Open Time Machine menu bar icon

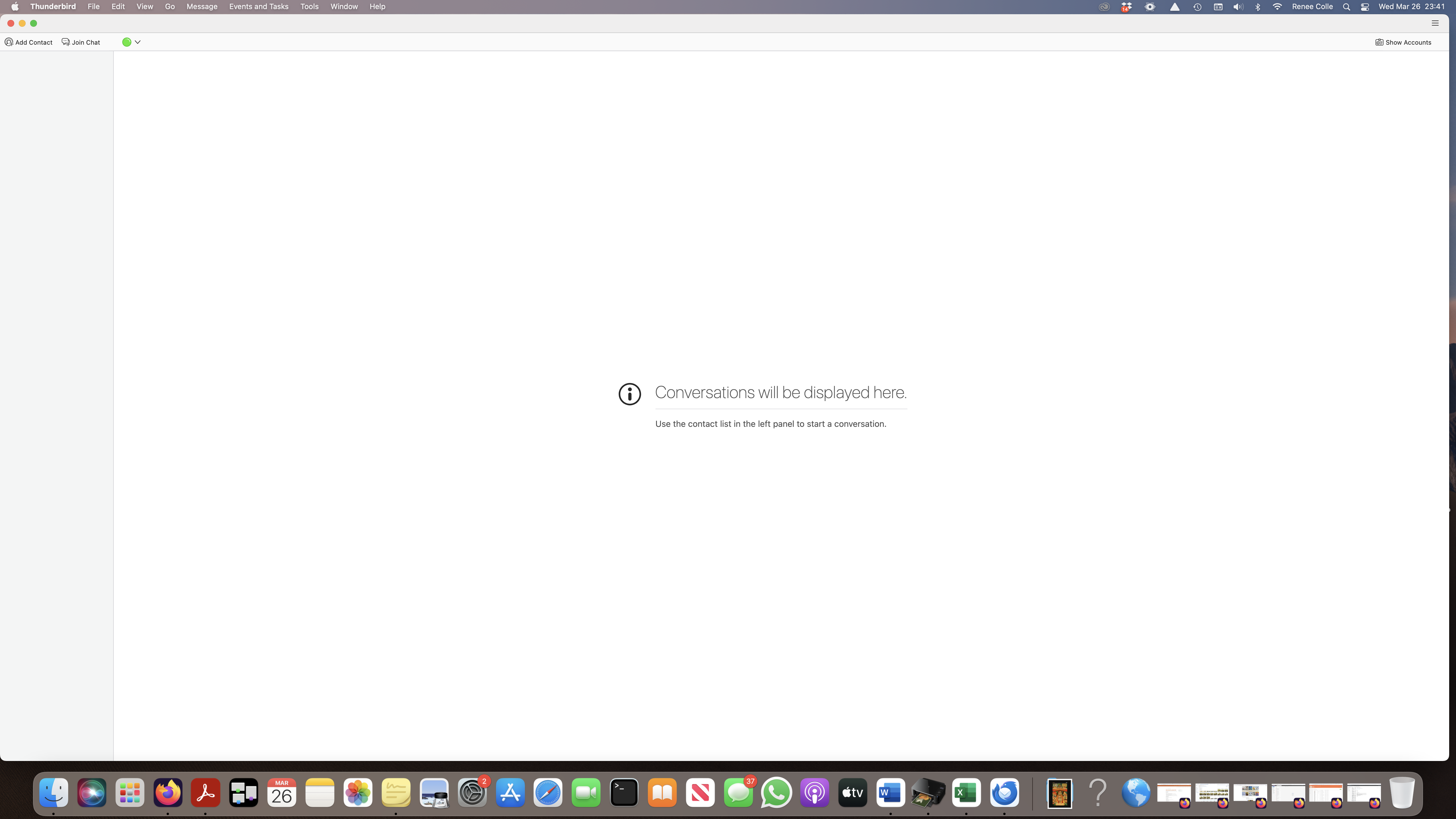(1197, 7)
